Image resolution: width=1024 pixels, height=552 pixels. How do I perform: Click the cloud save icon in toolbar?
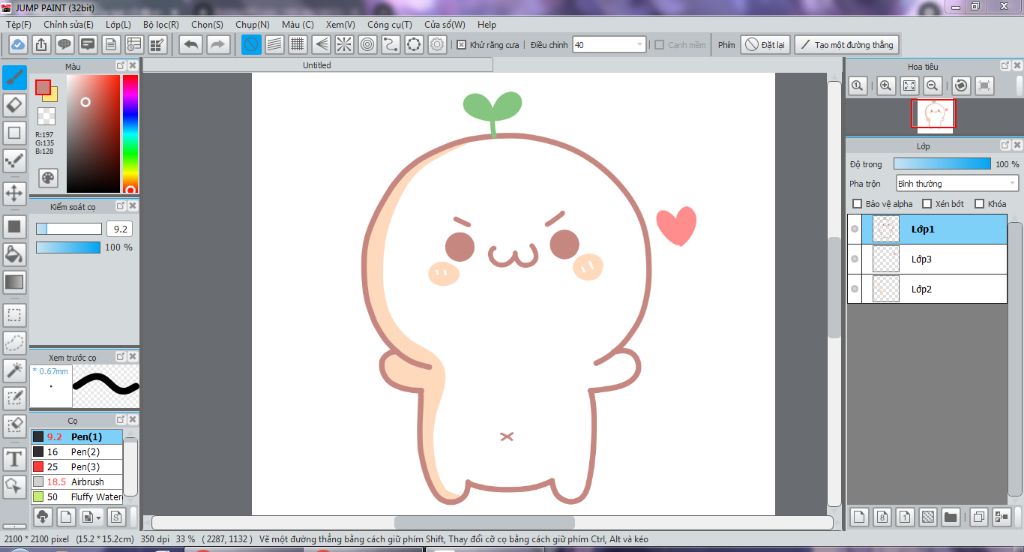click(x=18, y=44)
